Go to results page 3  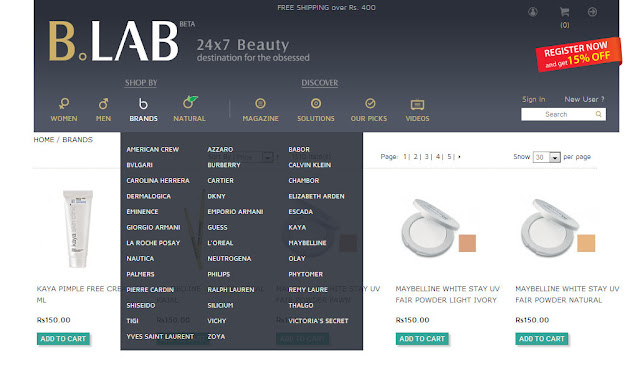pyautogui.click(x=427, y=157)
